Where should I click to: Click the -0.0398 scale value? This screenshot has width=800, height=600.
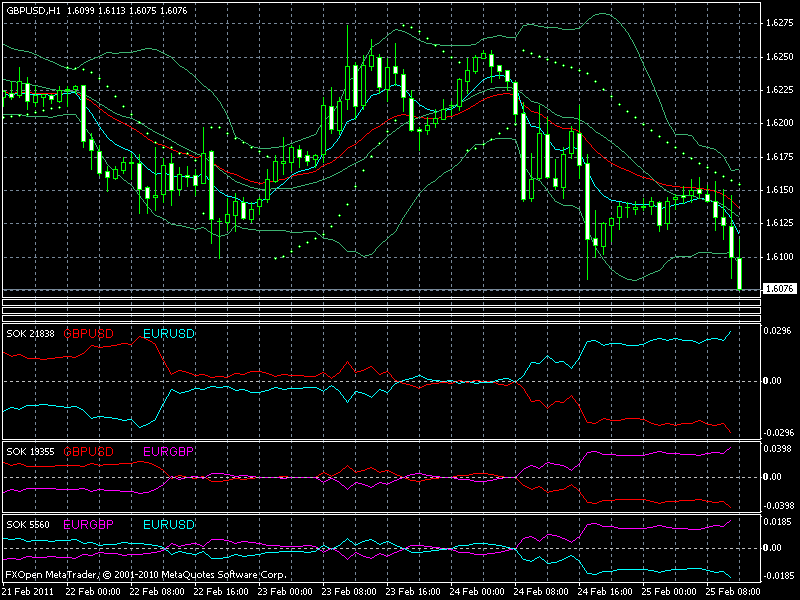pos(779,506)
